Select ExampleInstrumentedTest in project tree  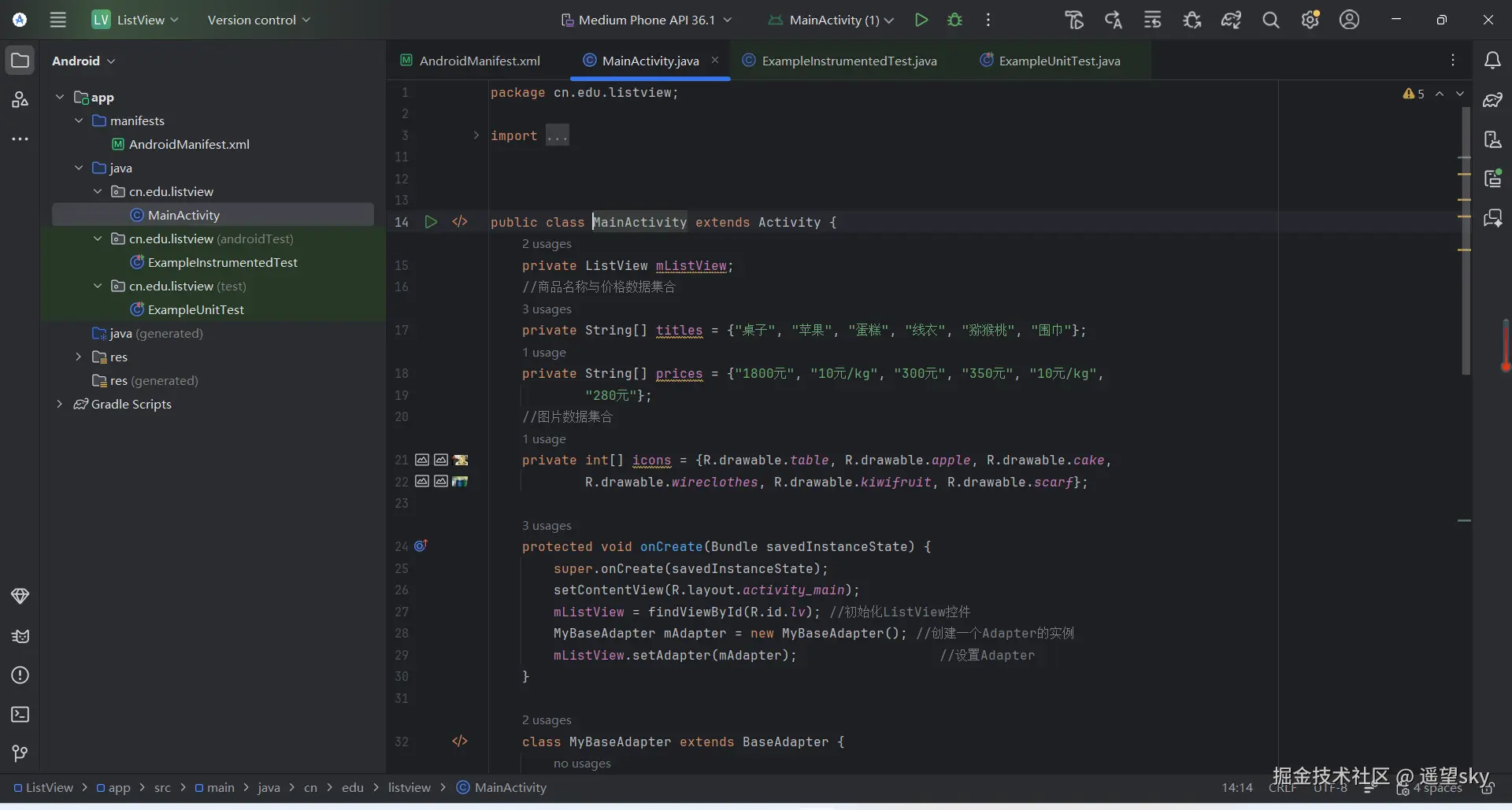[222, 262]
